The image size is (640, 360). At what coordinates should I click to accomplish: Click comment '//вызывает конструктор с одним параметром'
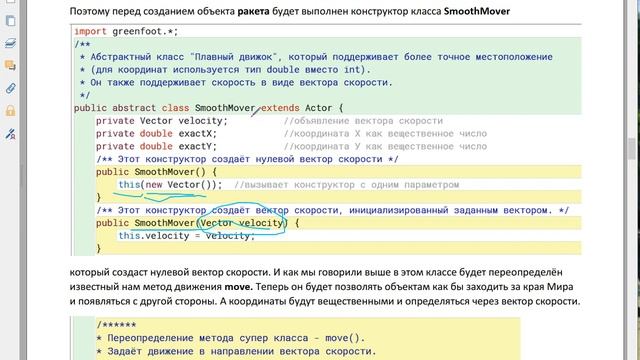click(x=347, y=184)
